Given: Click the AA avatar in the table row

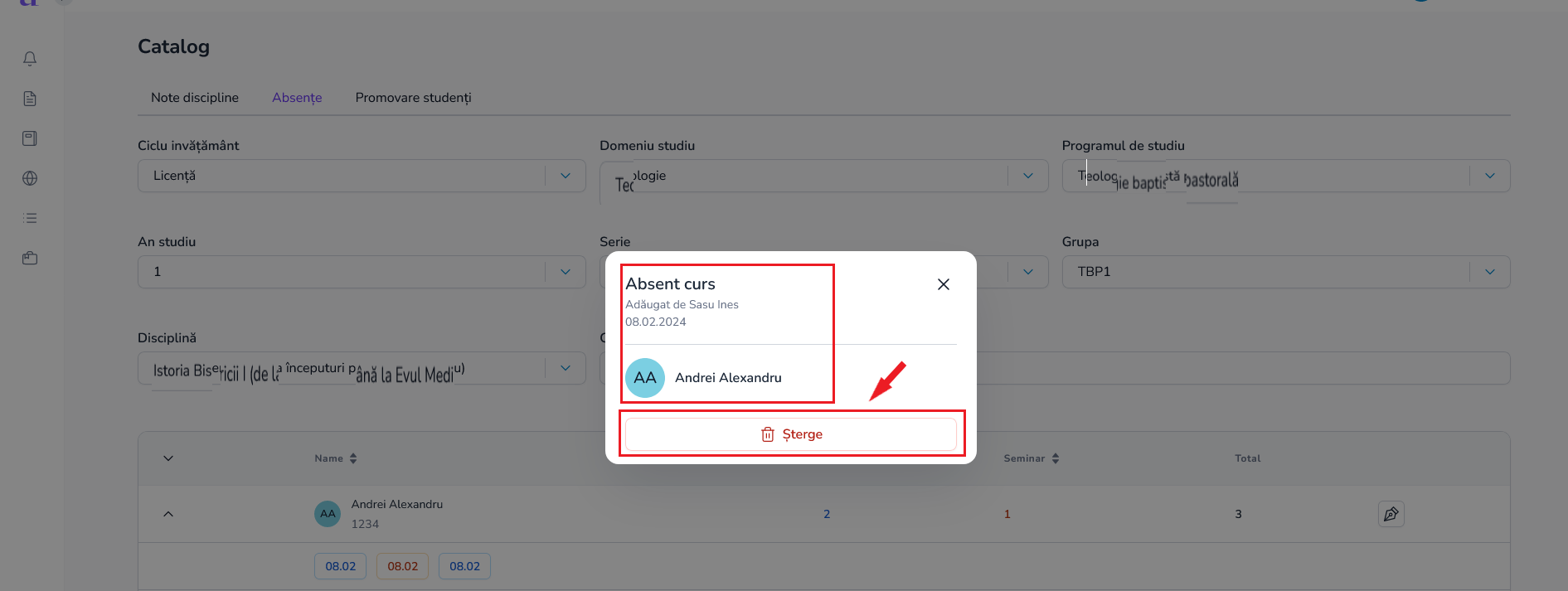Looking at the screenshot, I should pos(328,514).
